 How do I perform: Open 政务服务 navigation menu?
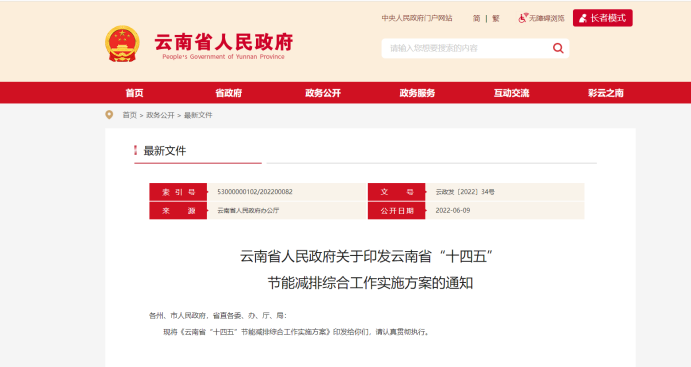417,93
